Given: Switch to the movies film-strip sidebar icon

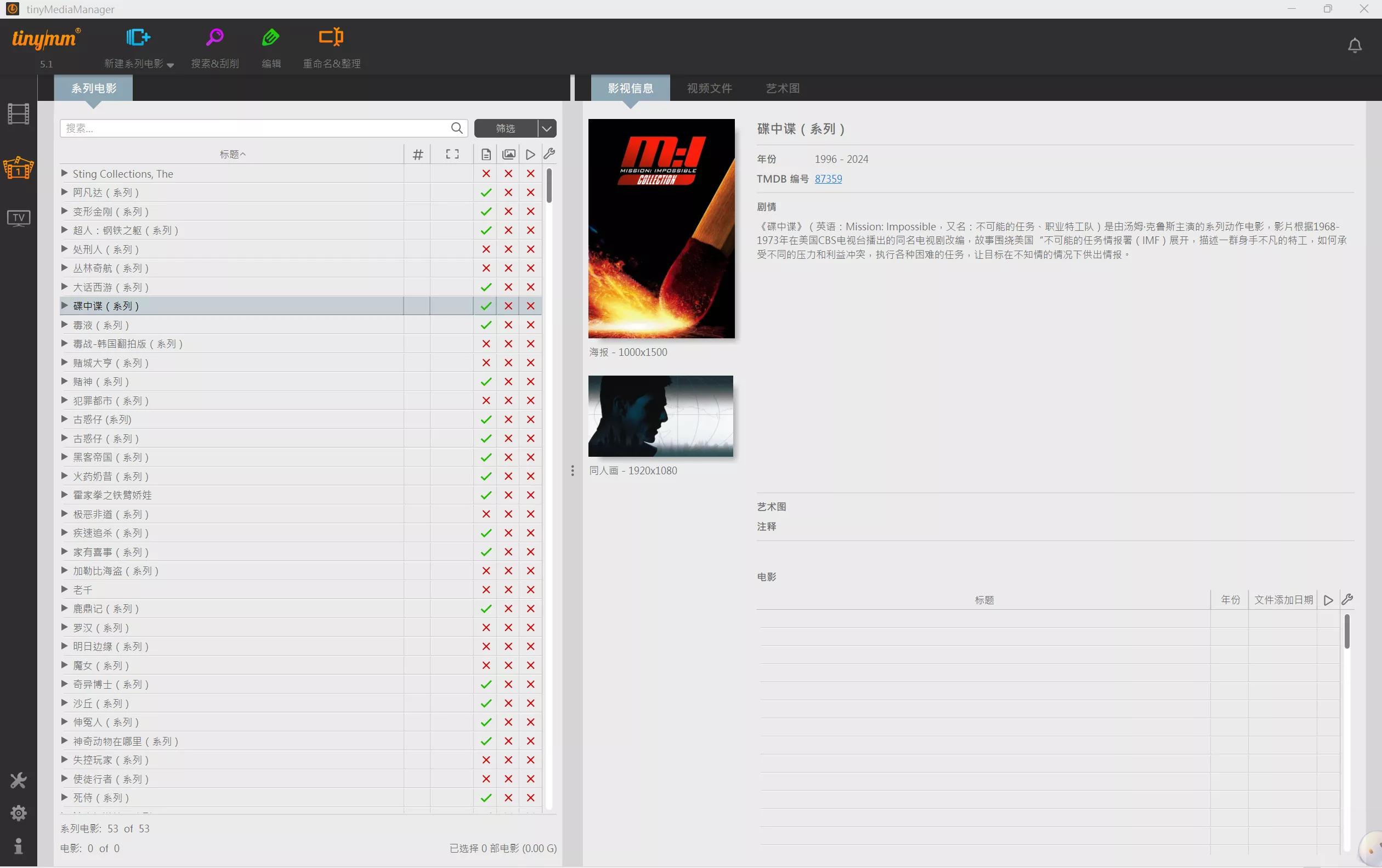Looking at the screenshot, I should point(18,114).
